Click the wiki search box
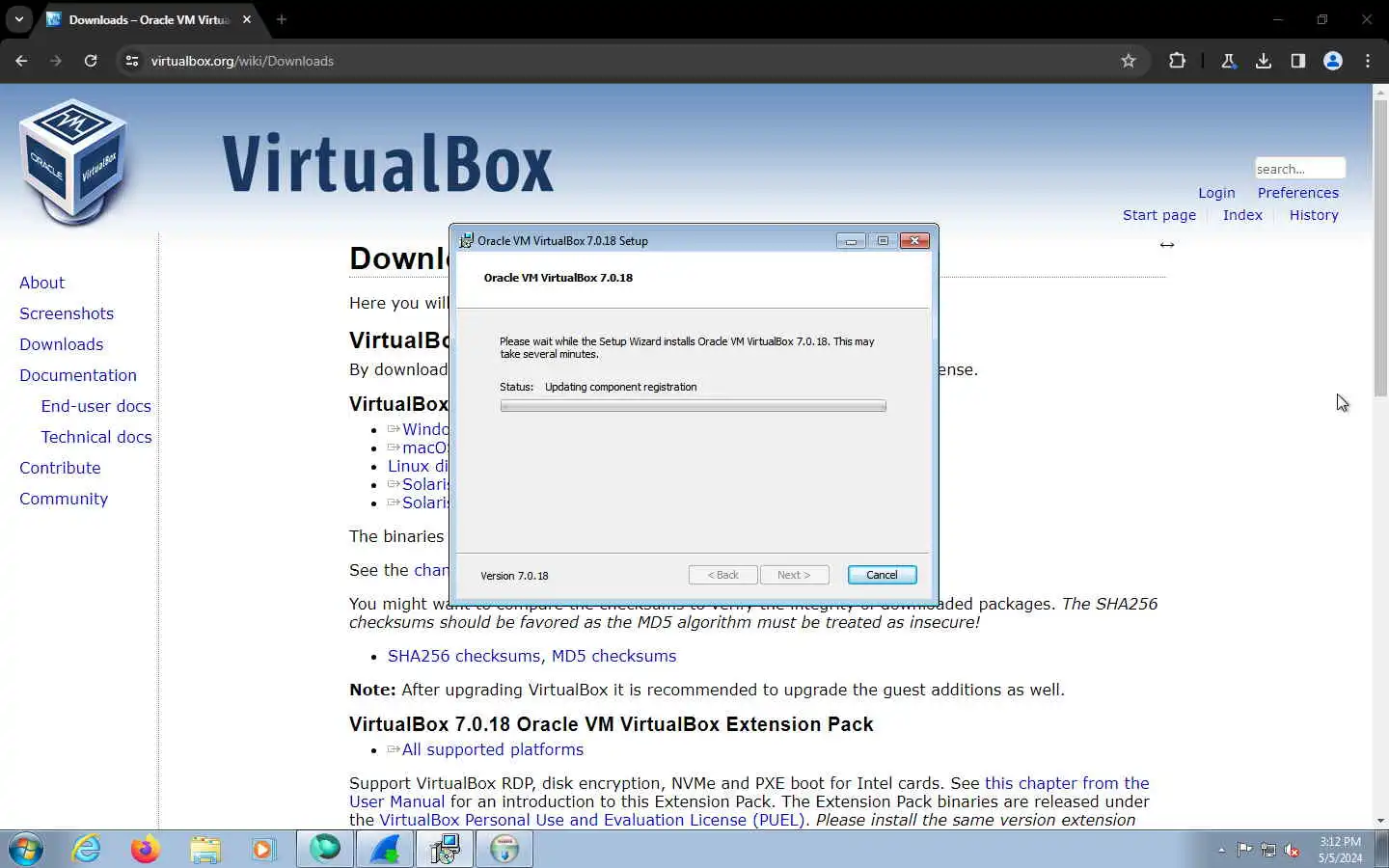The height and width of the screenshot is (868, 1389). coord(1299,169)
